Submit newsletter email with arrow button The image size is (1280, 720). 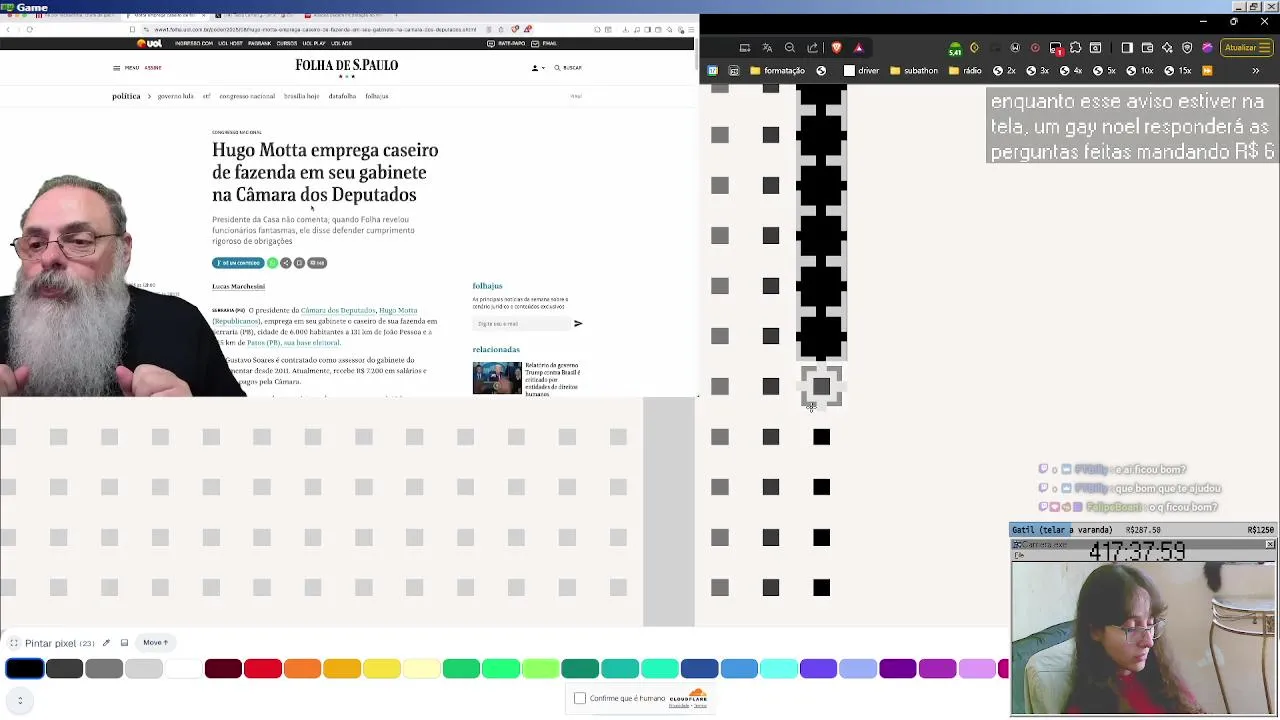(578, 324)
